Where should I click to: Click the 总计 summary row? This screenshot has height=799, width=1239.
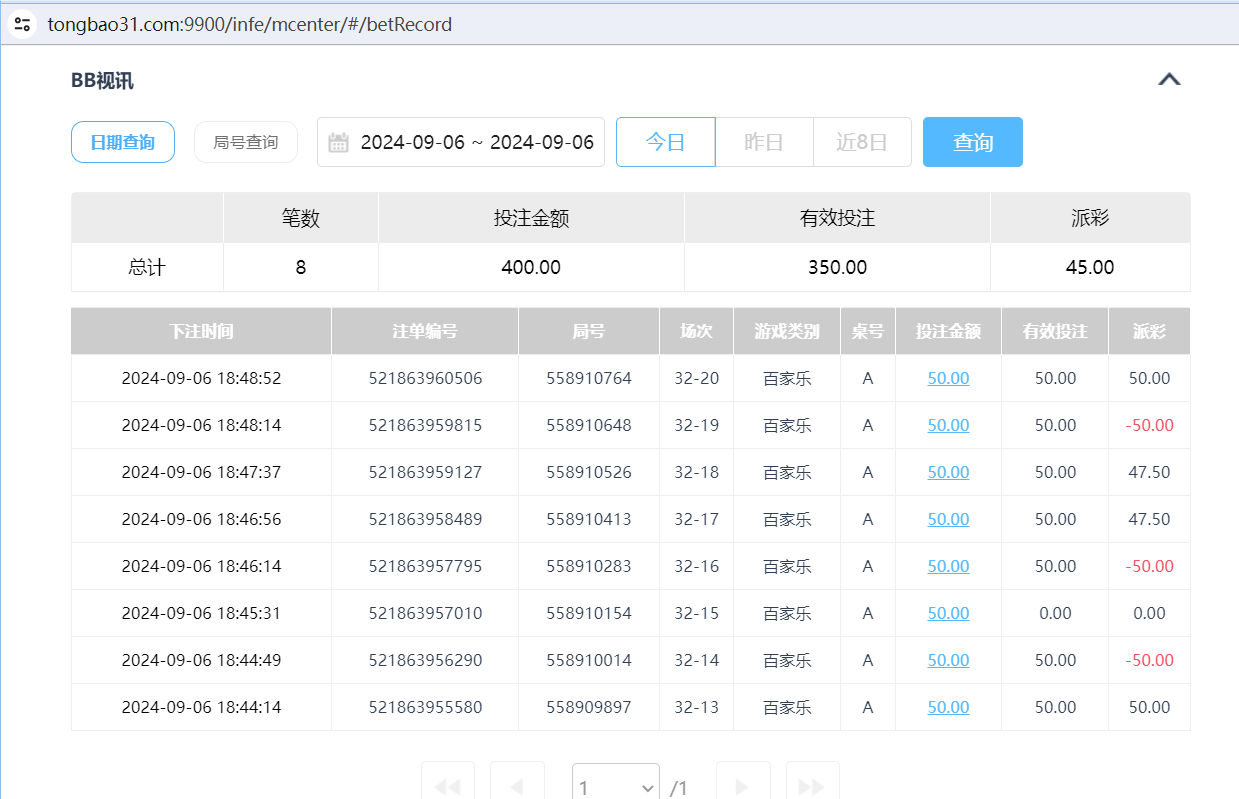tap(146, 267)
